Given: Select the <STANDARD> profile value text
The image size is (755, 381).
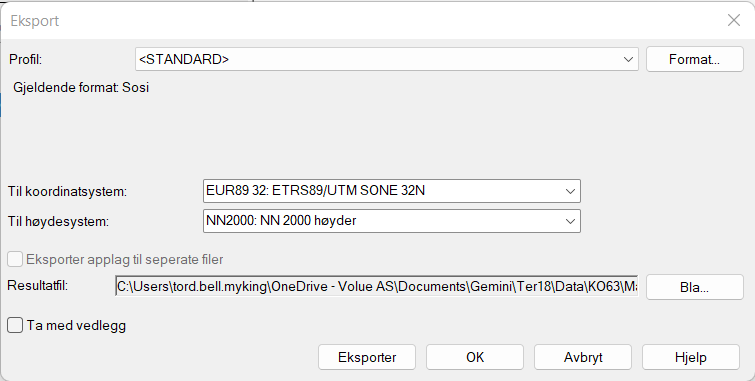Looking at the screenshot, I should (184, 59).
